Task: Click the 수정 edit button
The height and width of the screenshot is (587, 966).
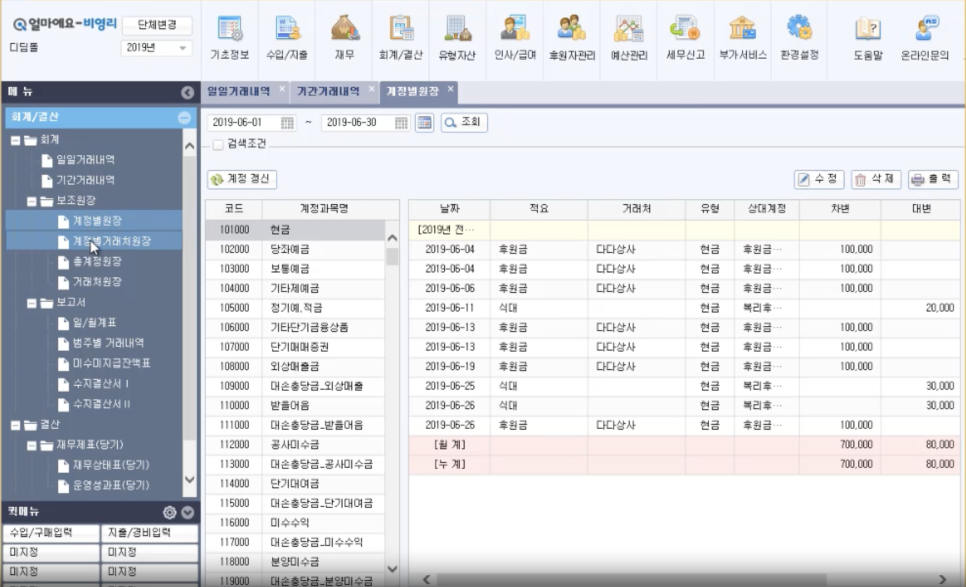Action: 819,179
